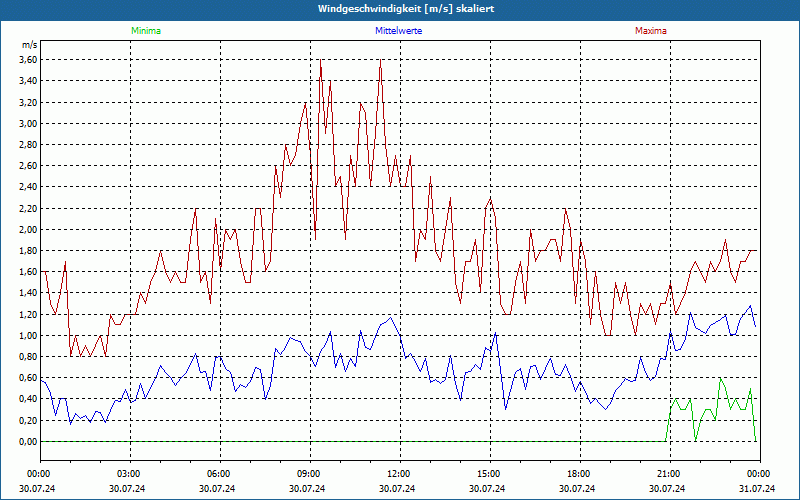The height and width of the screenshot is (500, 800).
Task: Click the 0,00 y-axis value
Action: pyautogui.click(x=28, y=441)
